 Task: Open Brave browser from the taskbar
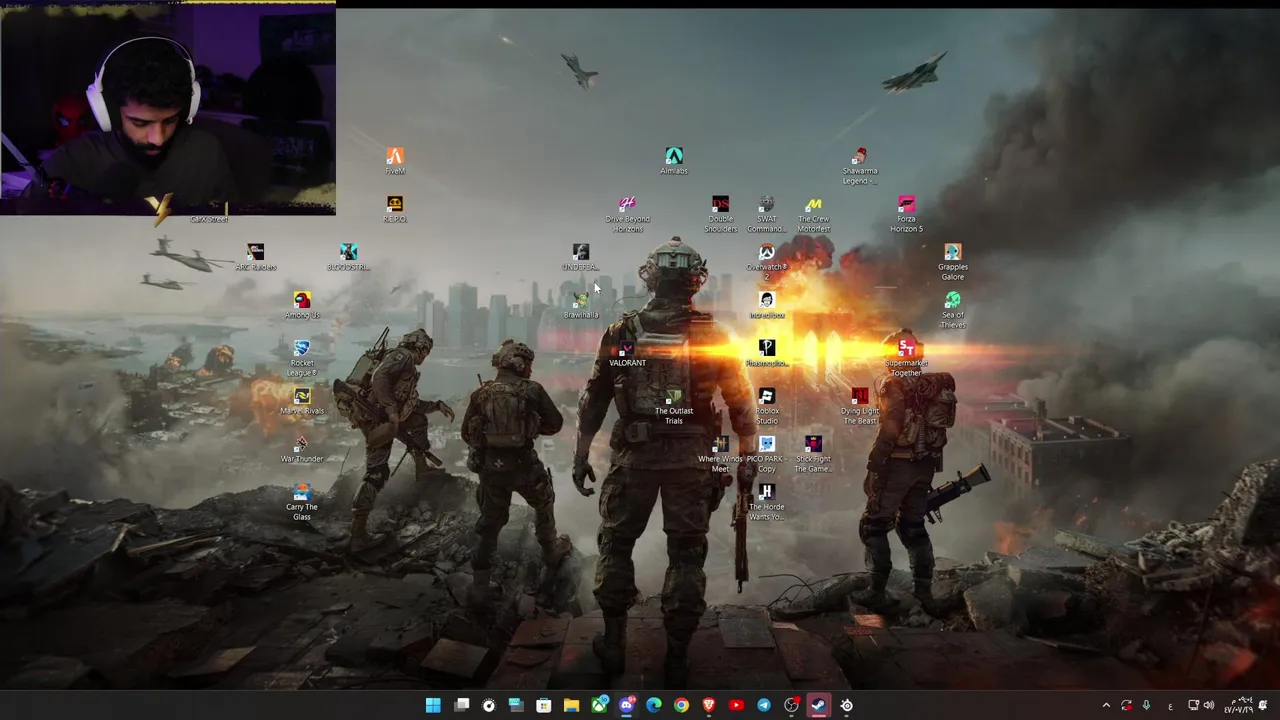pos(709,705)
